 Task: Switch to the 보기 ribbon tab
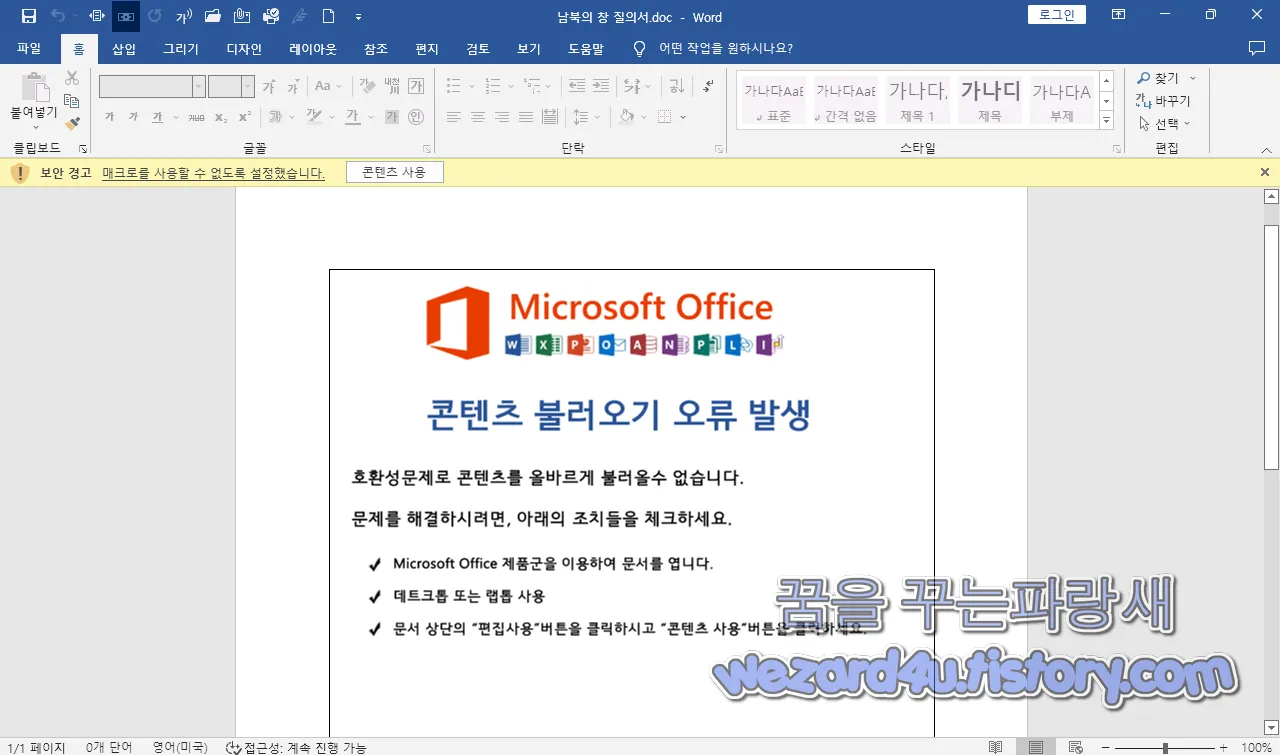529,48
